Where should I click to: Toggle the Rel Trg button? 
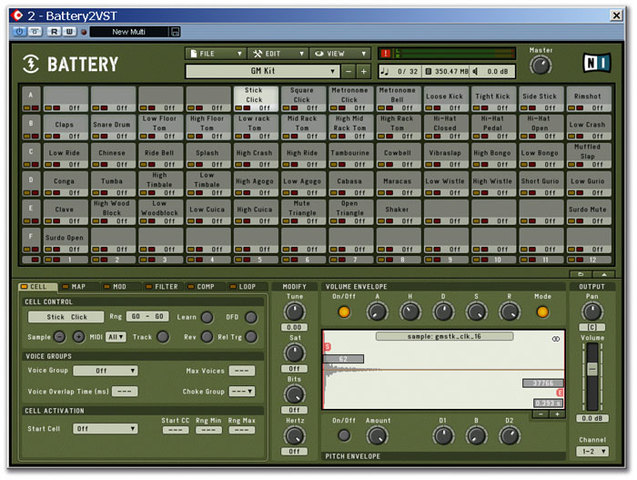pos(251,337)
